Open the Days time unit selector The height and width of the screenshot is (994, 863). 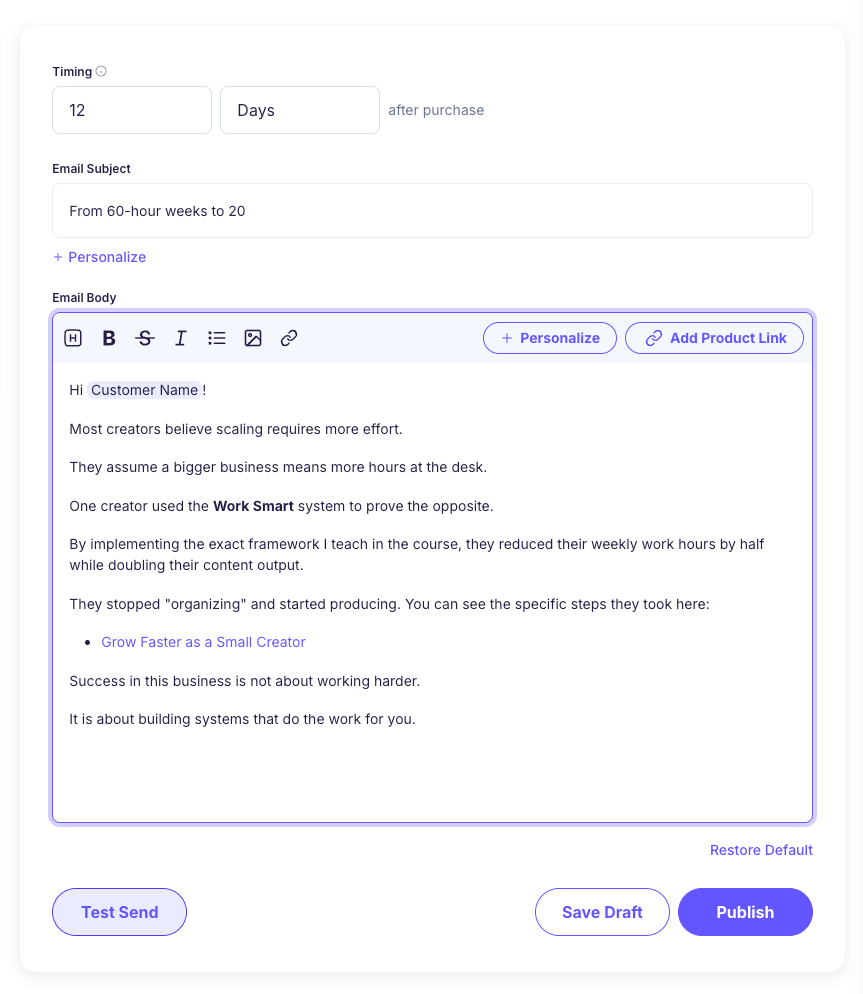pos(299,110)
